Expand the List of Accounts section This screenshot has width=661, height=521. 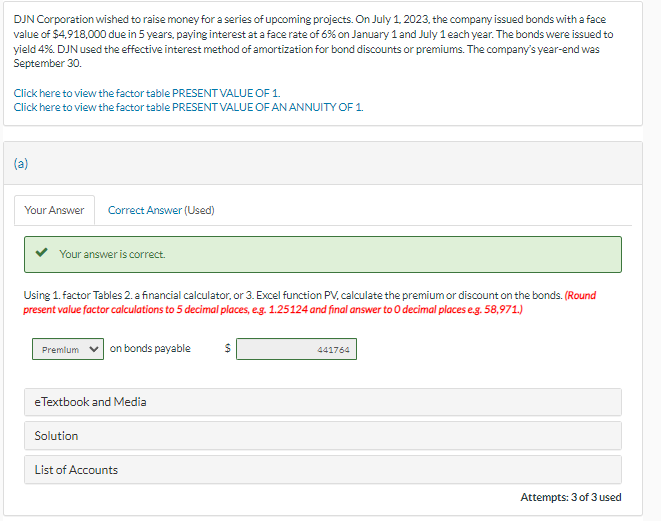click(x=323, y=470)
